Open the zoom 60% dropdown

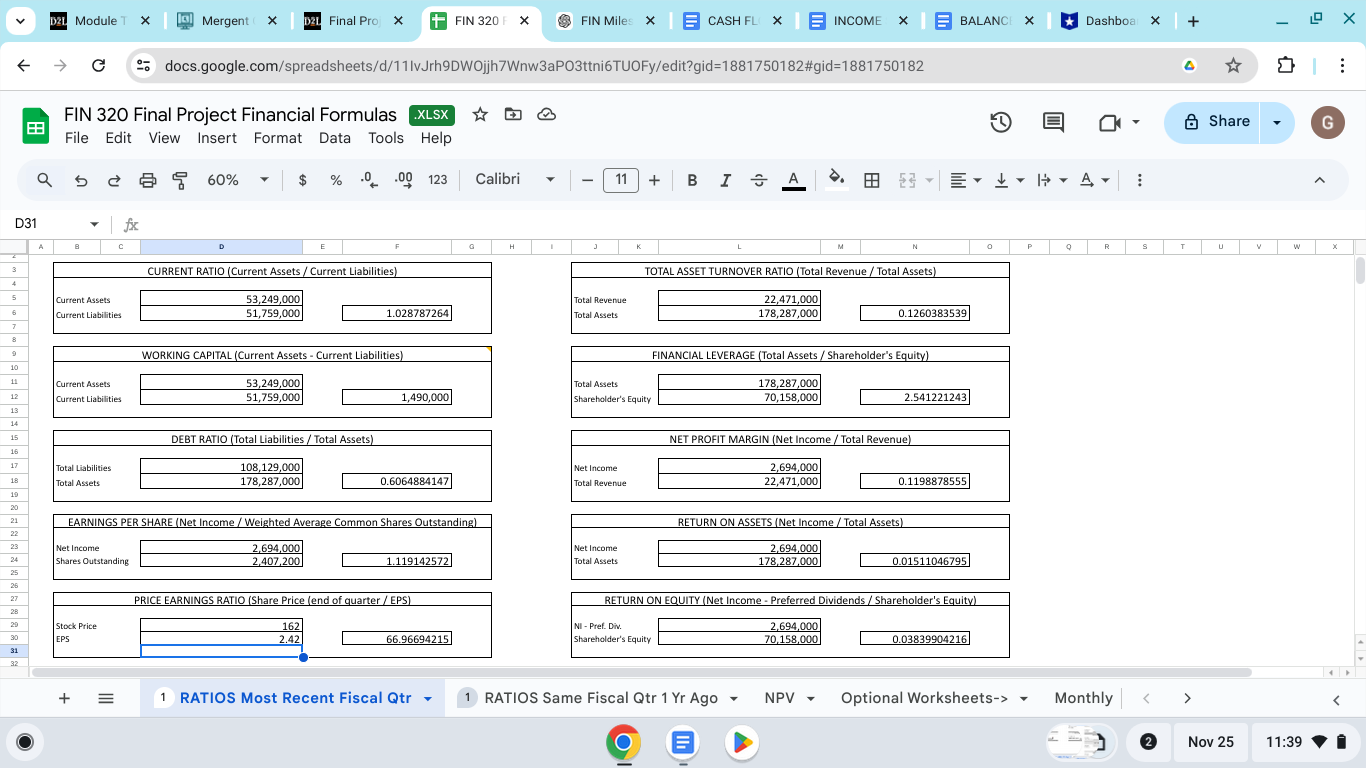click(238, 180)
